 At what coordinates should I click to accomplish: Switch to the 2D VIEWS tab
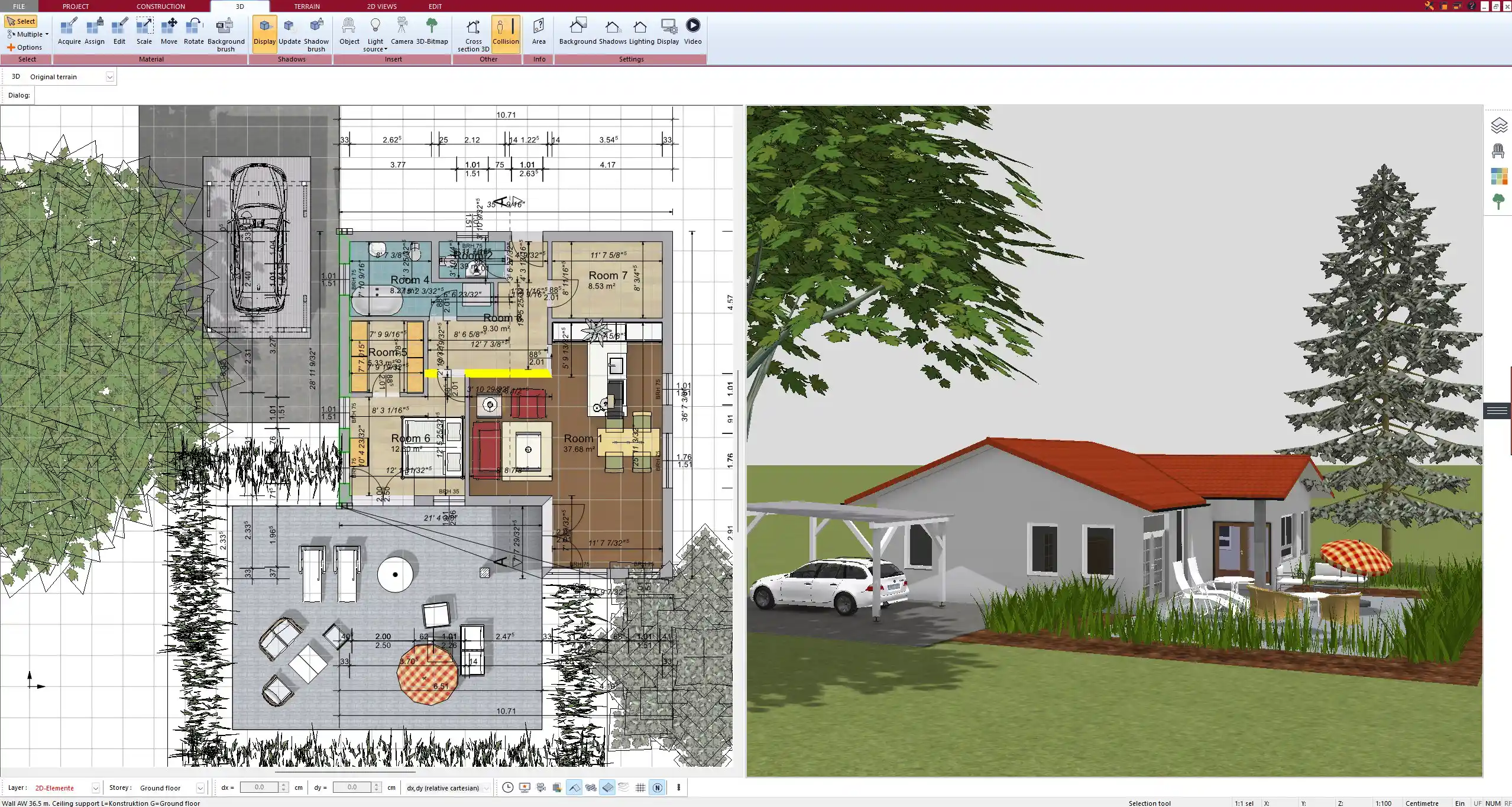381,6
